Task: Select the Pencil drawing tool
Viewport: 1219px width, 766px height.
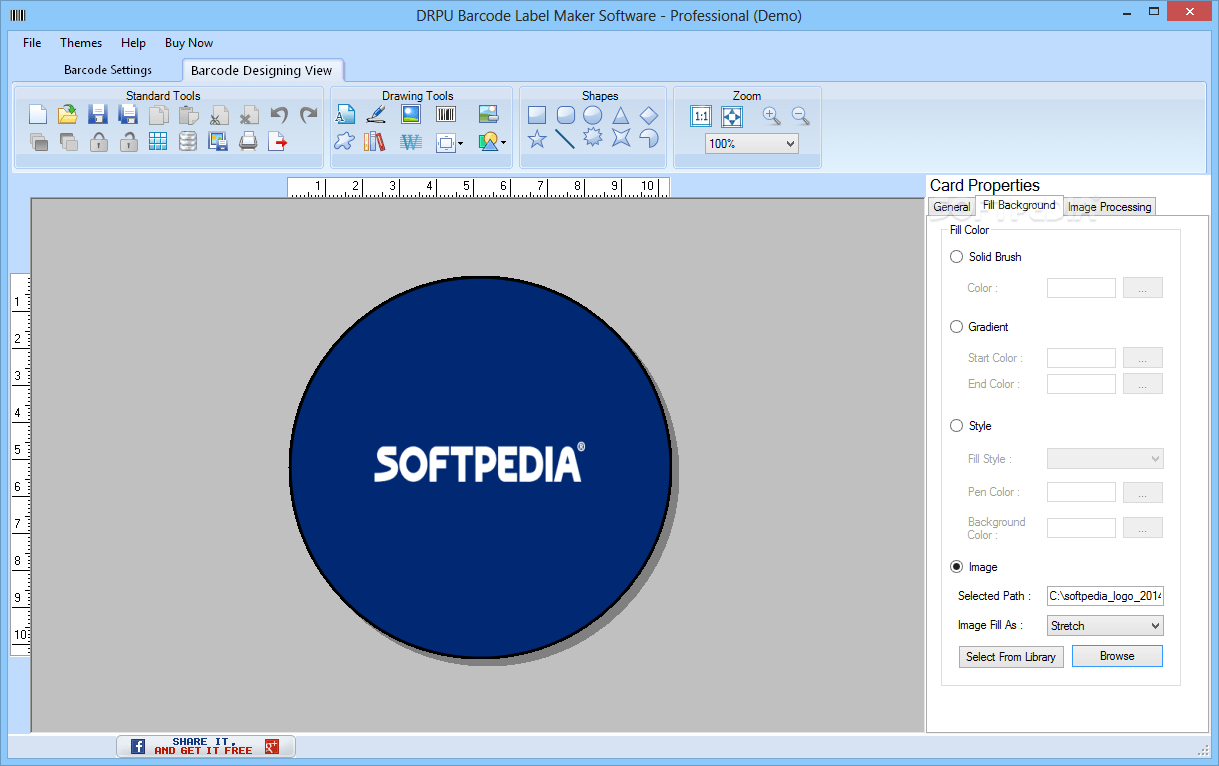Action: (x=375, y=114)
